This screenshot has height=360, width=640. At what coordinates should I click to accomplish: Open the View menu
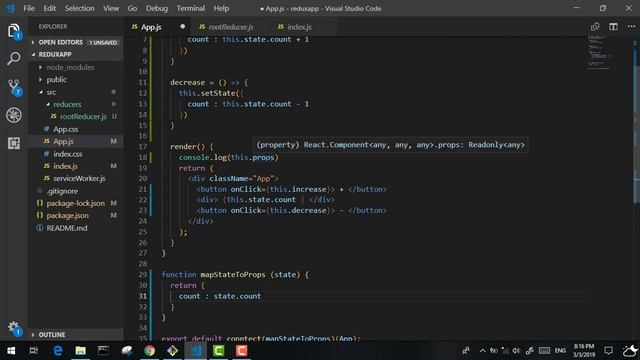click(111, 8)
